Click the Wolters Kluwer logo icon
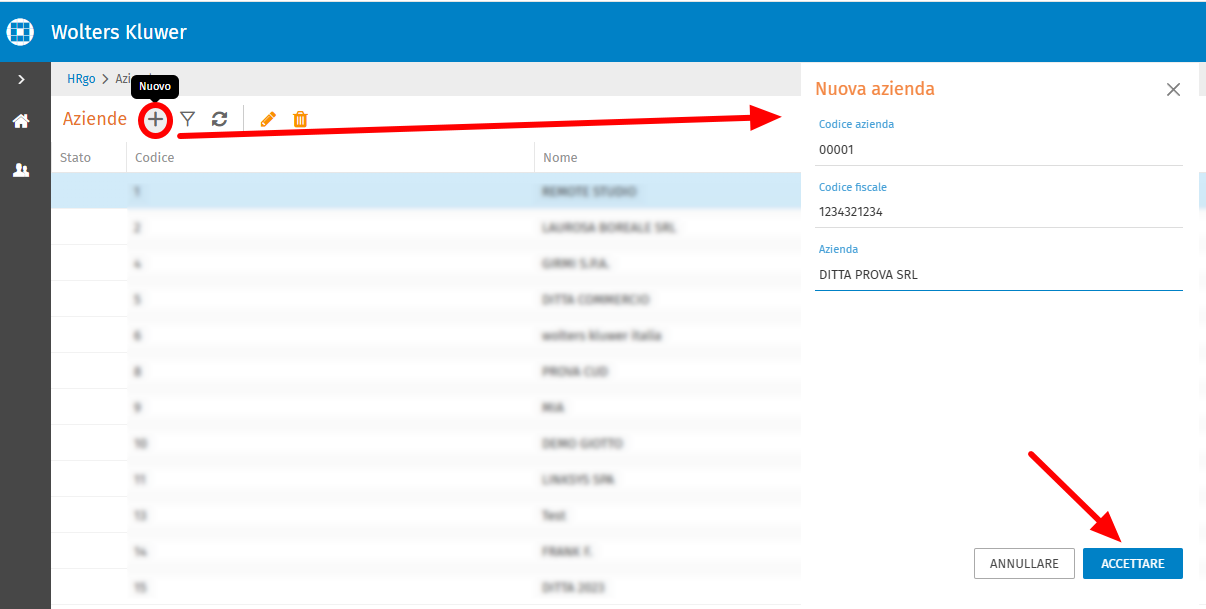1206x609 pixels. pos(21,32)
